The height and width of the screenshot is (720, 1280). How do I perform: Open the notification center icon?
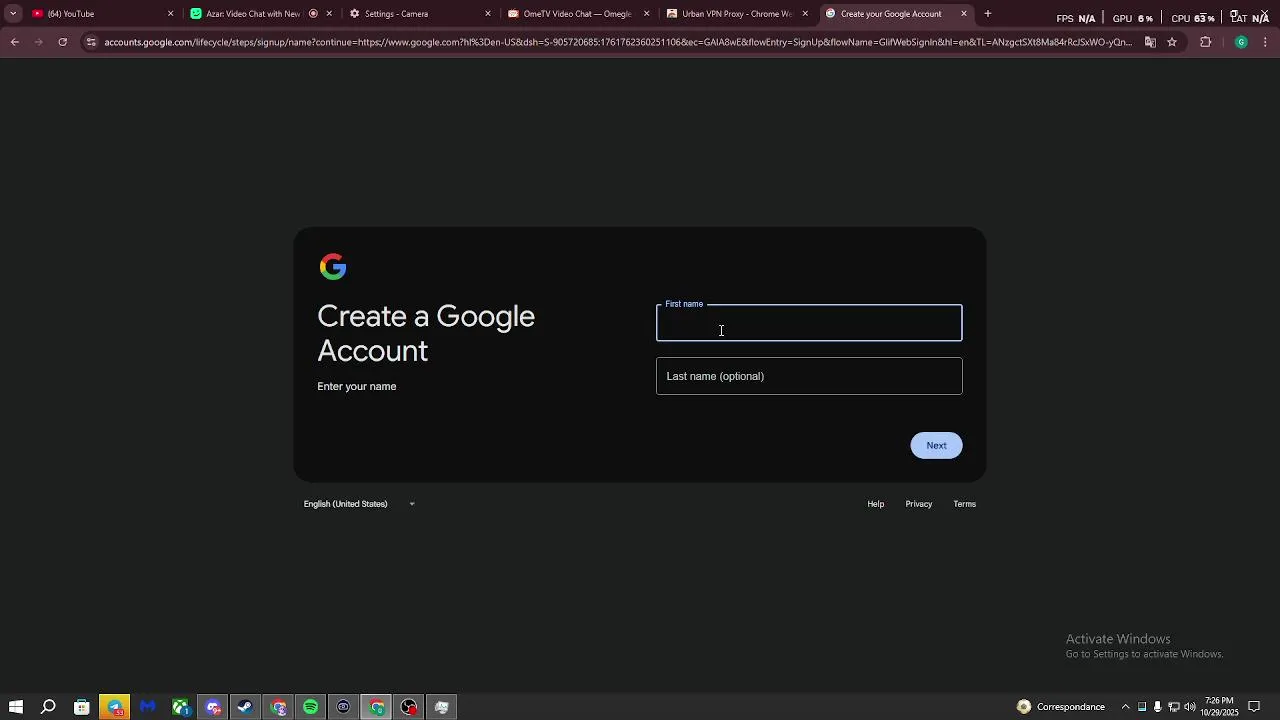click(x=1254, y=707)
